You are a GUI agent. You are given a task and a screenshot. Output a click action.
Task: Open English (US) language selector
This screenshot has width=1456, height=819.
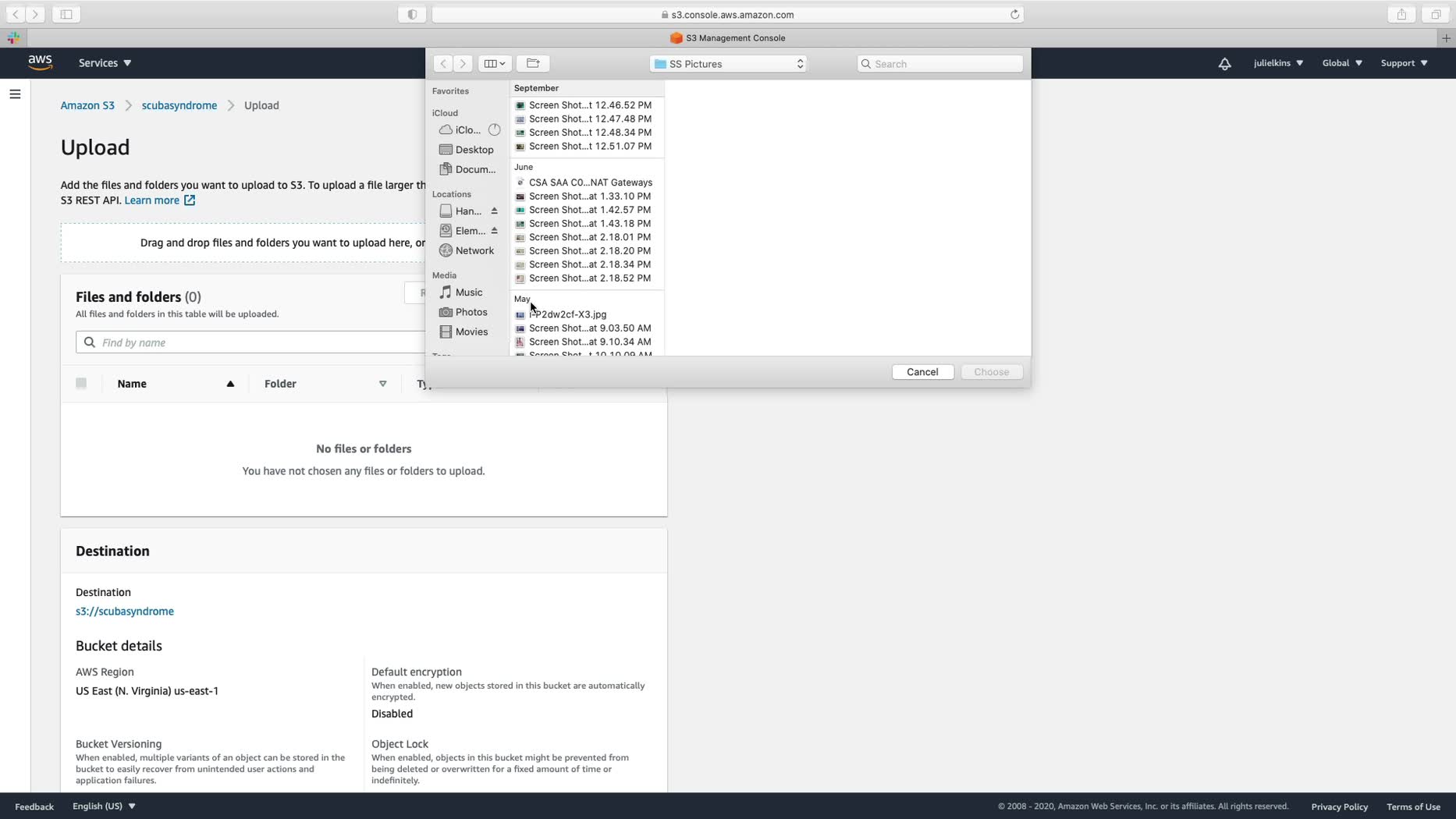(x=104, y=807)
